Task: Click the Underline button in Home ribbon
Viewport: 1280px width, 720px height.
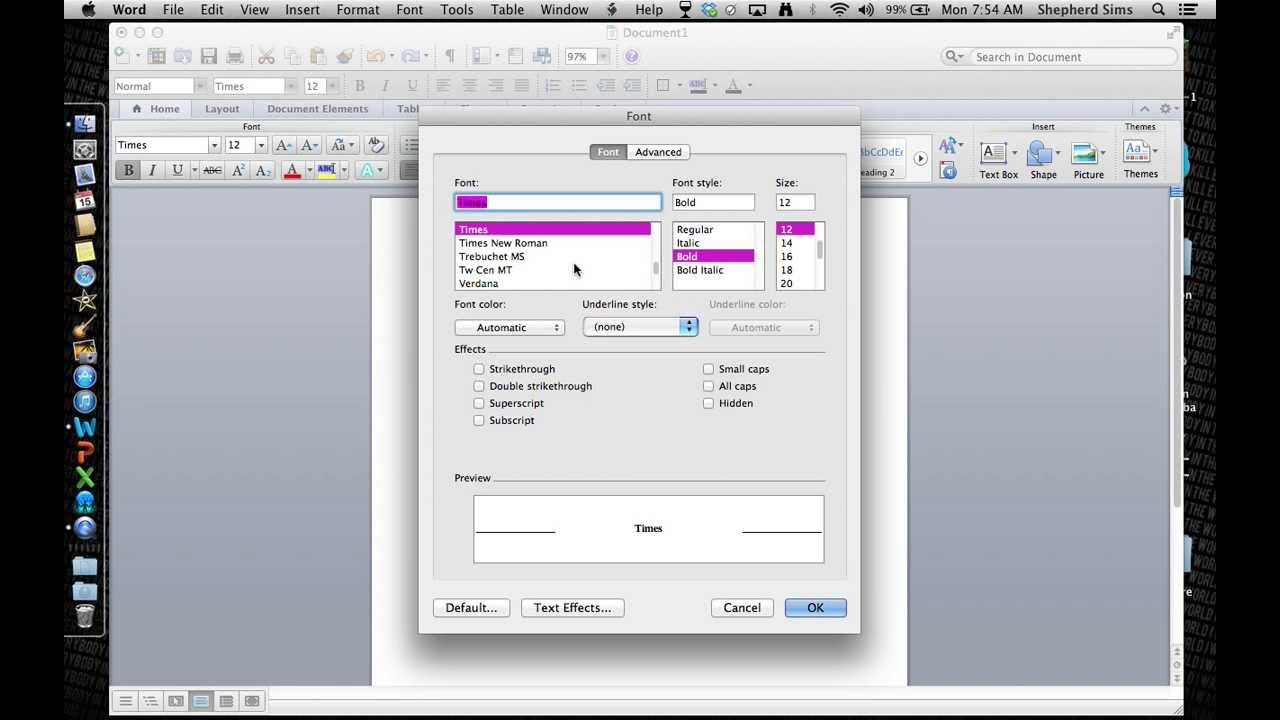Action: pyautogui.click(x=177, y=171)
